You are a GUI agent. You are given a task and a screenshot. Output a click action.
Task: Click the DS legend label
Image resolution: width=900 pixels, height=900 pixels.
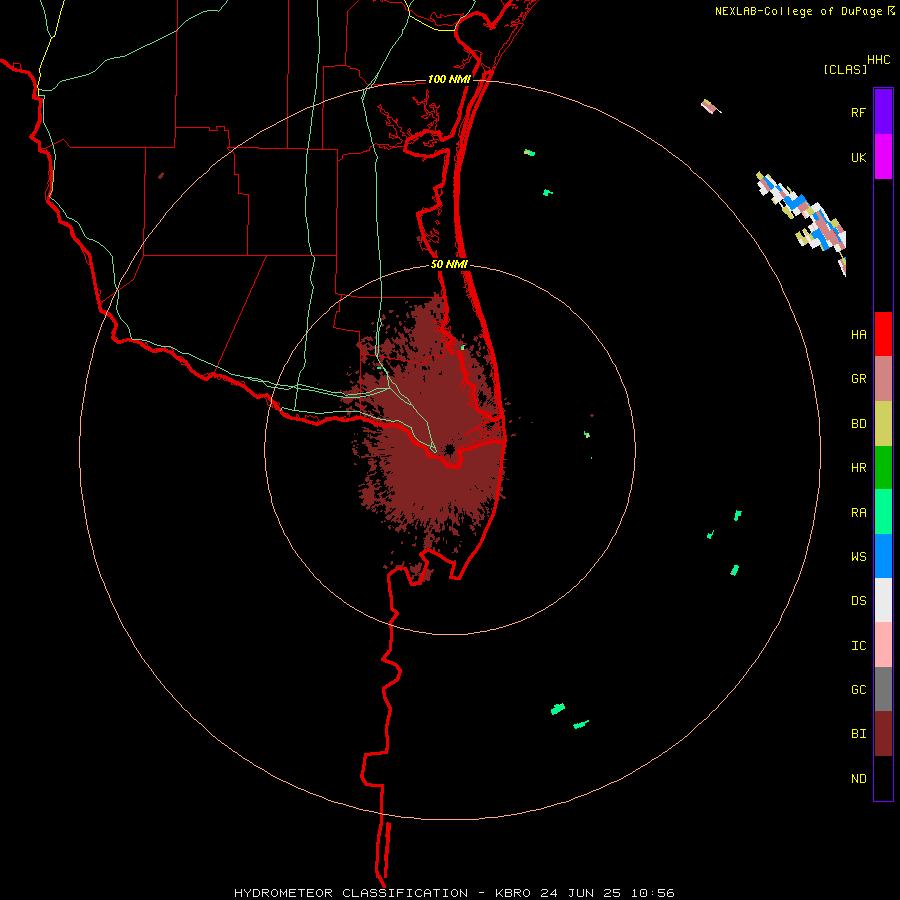point(858,601)
